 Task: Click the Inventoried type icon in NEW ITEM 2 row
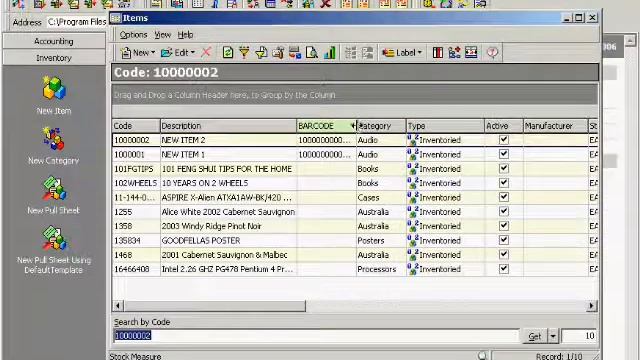click(413, 140)
